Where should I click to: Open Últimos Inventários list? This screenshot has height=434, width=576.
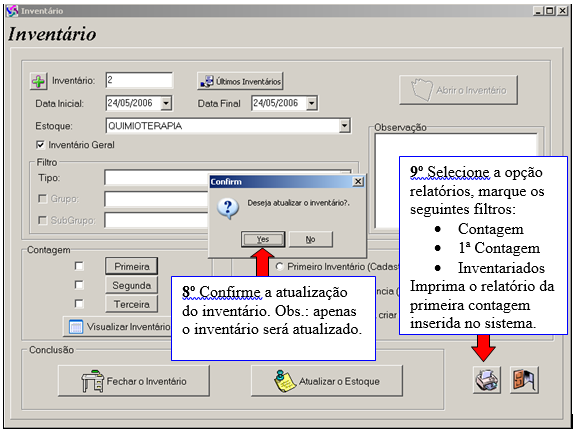pos(240,81)
